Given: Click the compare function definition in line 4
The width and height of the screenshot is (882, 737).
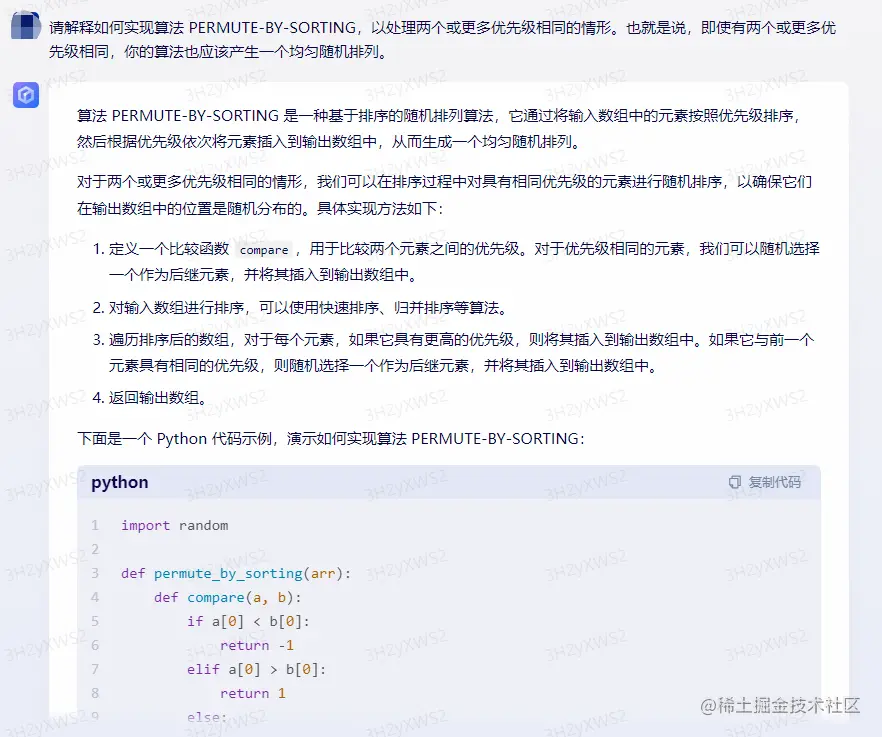Looking at the screenshot, I should click(x=216, y=597).
